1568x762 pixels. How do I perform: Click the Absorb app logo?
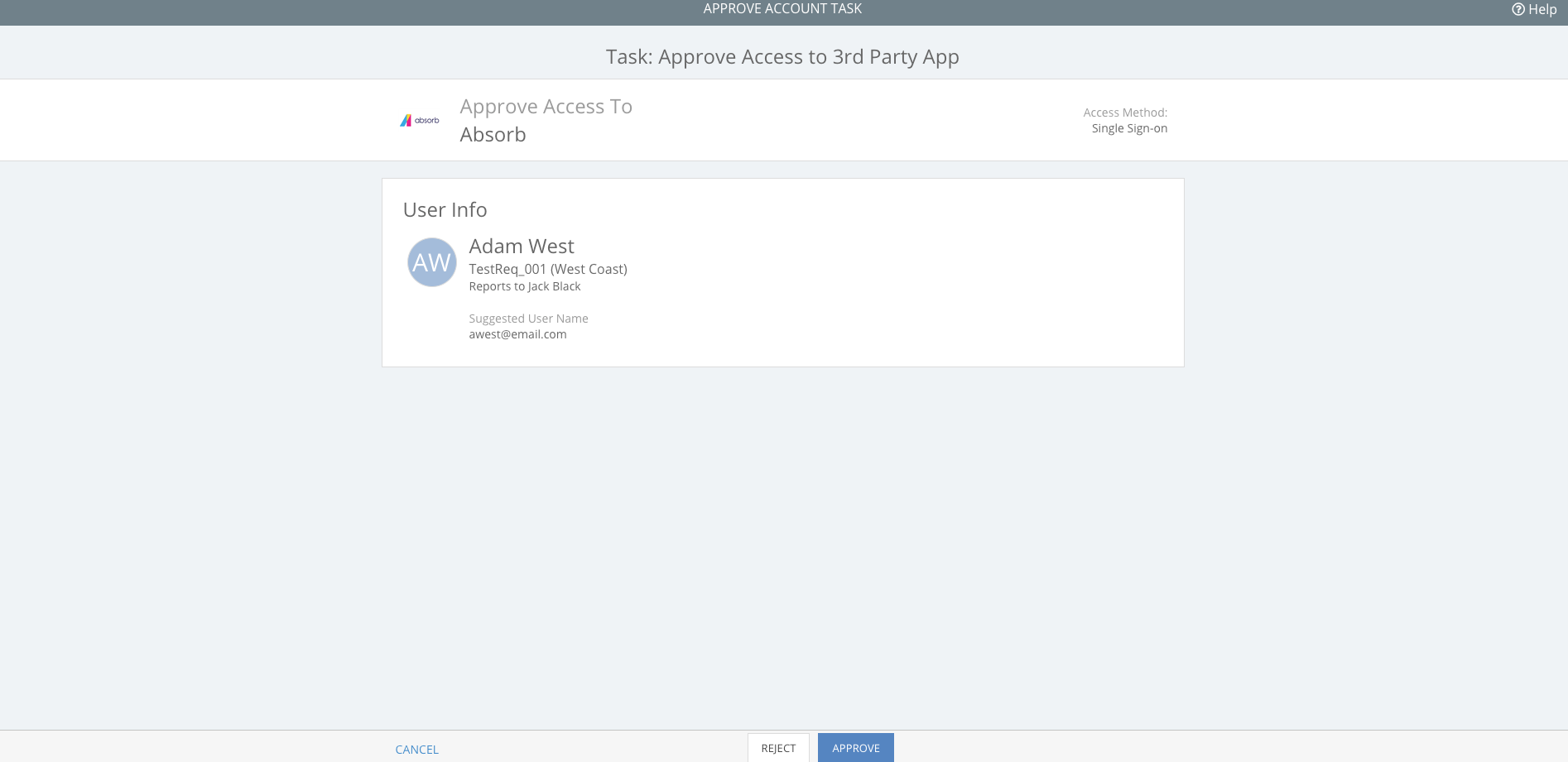[420, 121]
